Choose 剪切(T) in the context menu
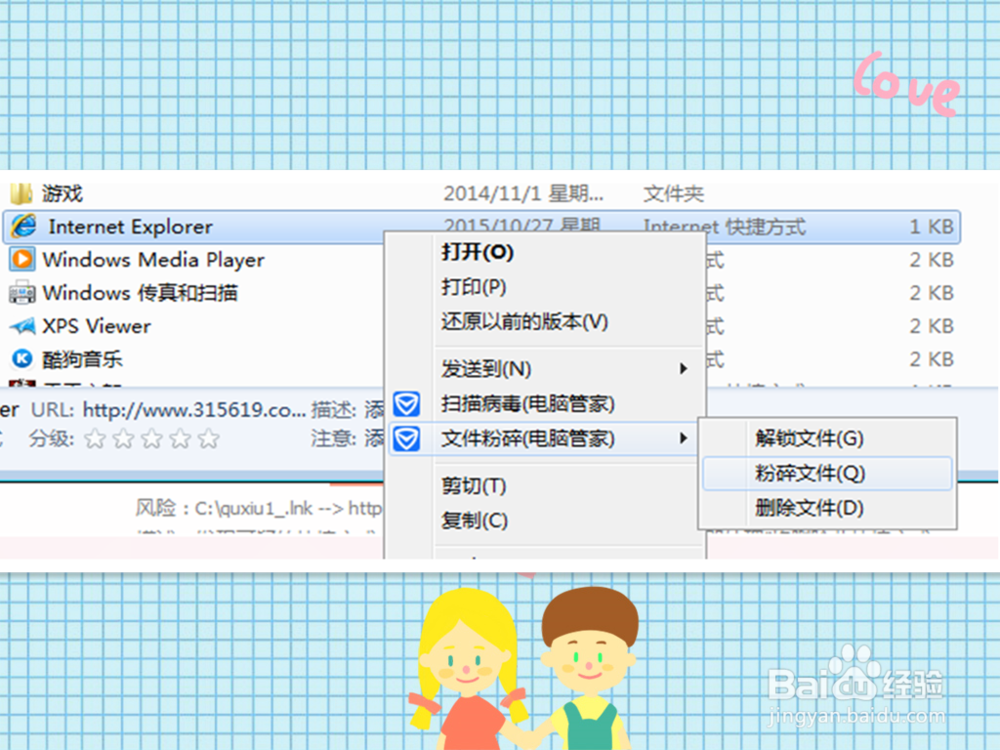Screen dimensions: 1000x750 click(x=474, y=486)
